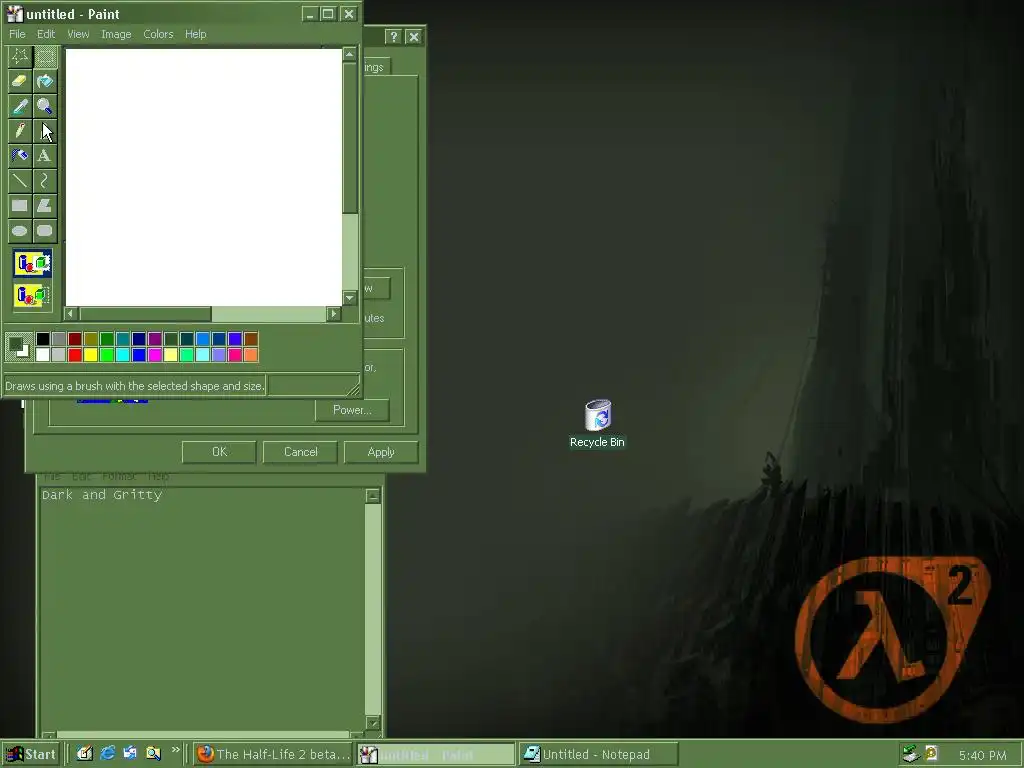This screenshot has height=768, width=1024.
Task: Select the Polygon shape tool
Action: pos(45,206)
